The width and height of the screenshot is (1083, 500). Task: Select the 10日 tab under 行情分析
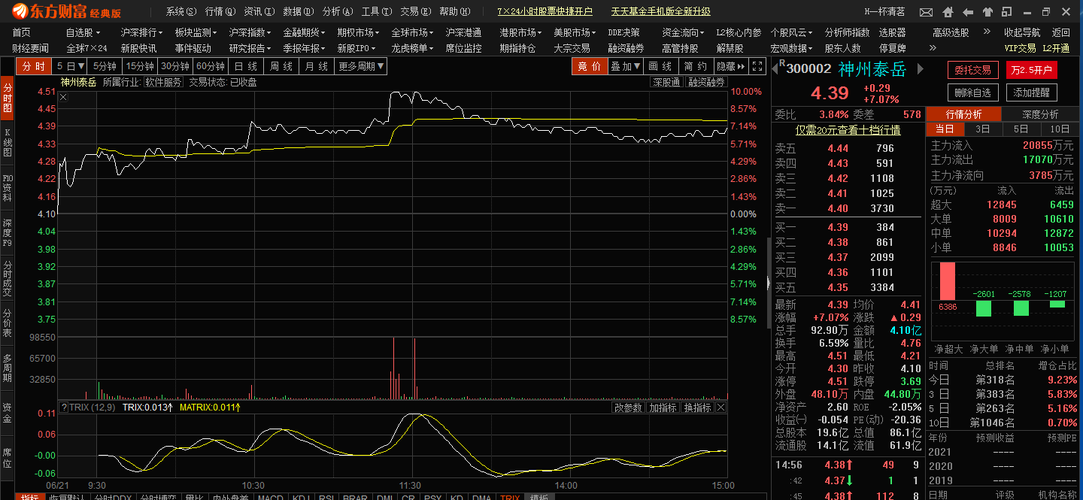tap(1060, 129)
